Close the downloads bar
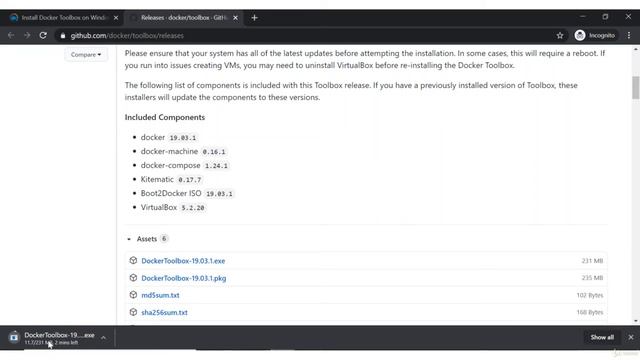Viewport: 640px width, 360px height. (x=631, y=337)
